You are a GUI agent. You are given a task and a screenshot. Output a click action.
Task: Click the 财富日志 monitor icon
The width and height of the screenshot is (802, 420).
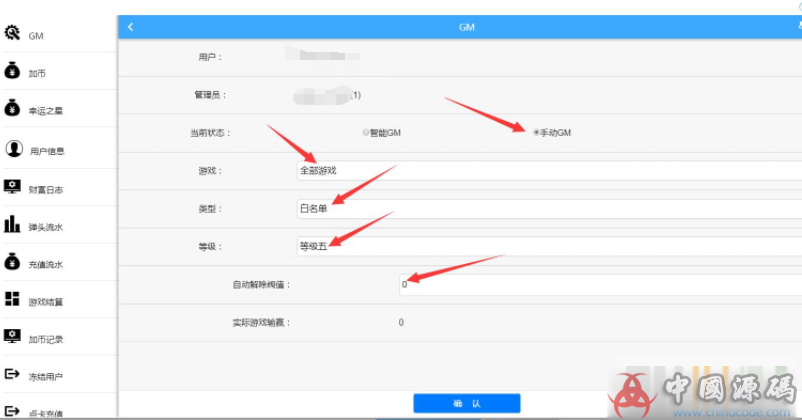tap(12, 187)
